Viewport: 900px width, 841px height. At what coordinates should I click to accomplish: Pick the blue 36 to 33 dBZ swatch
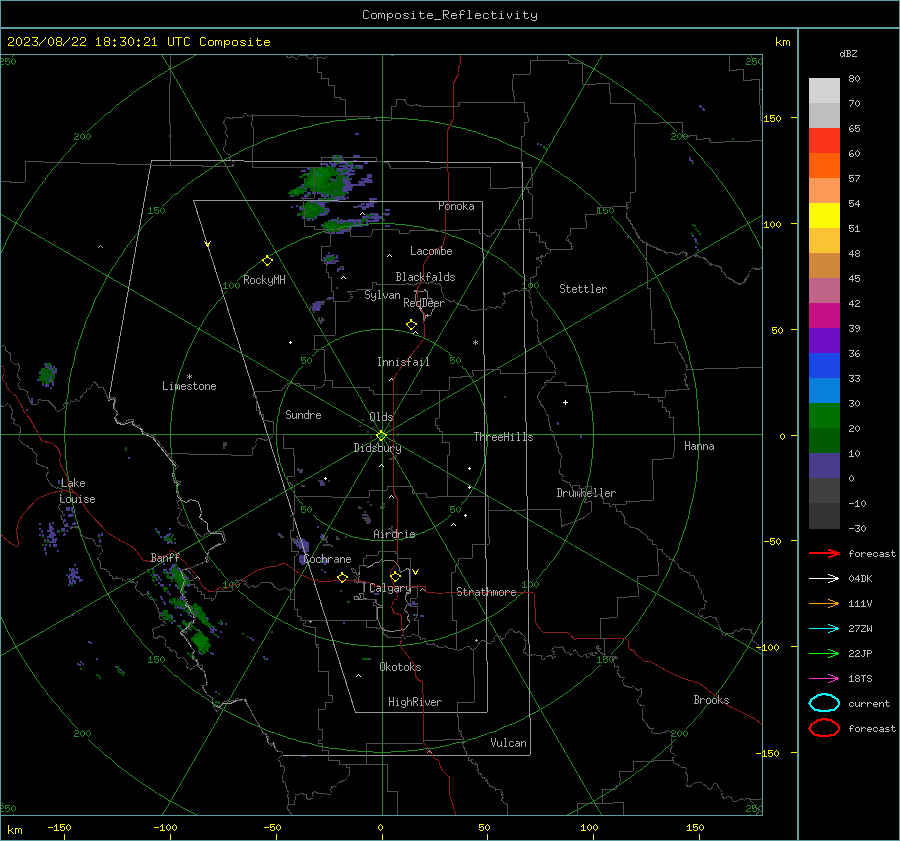(x=824, y=366)
